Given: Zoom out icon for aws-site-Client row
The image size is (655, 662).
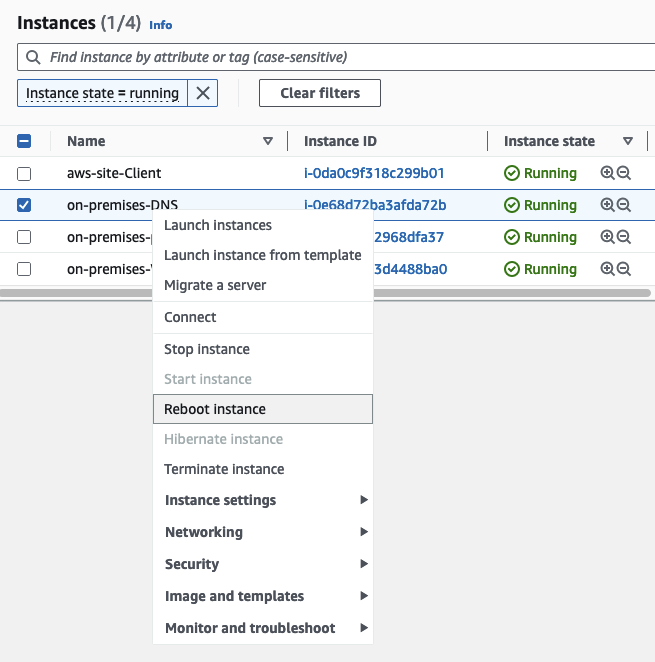Looking at the screenshot, I should pos(624,173).
